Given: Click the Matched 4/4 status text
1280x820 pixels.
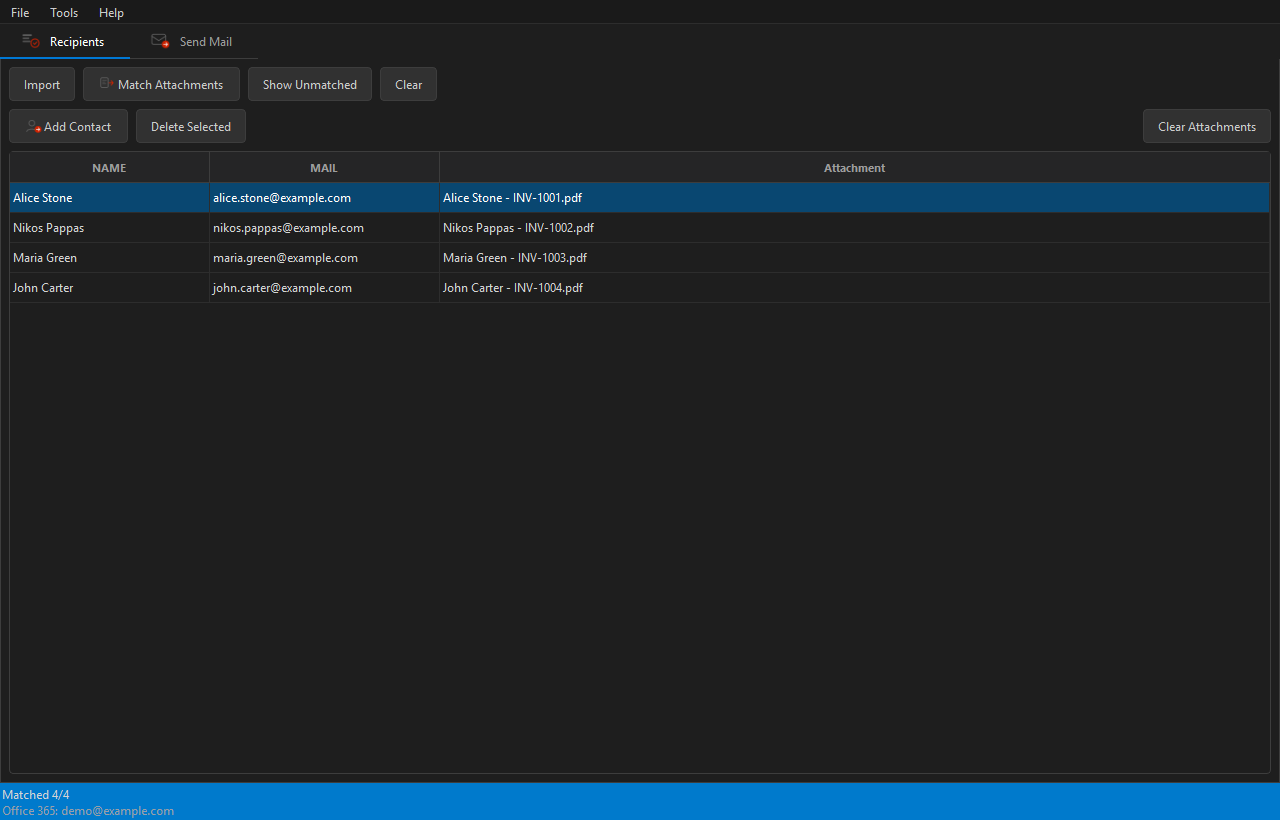Looking at the screenshot, I should 36,795.
